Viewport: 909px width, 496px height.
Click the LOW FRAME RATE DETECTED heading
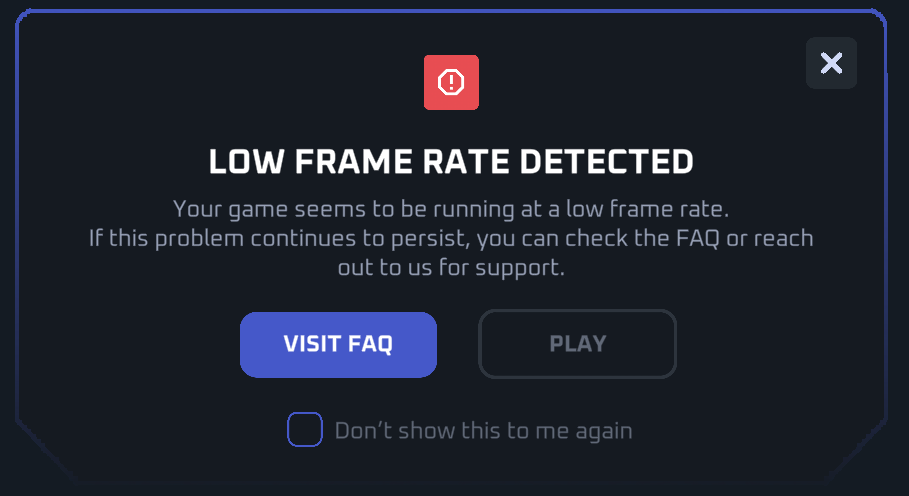click(451, 162)
